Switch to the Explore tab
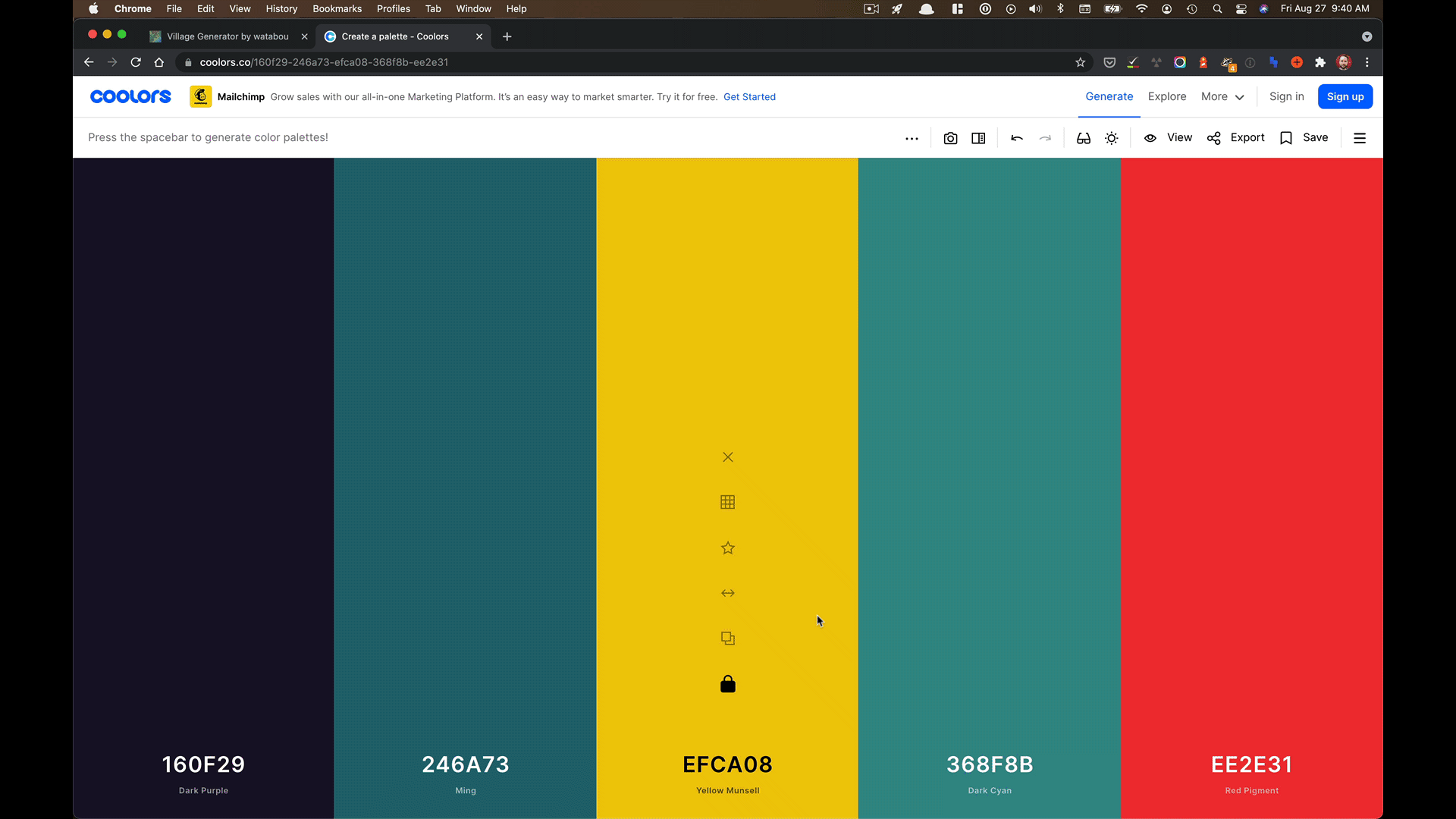Screen dimensions: 1456x819 click(1166, 96)
